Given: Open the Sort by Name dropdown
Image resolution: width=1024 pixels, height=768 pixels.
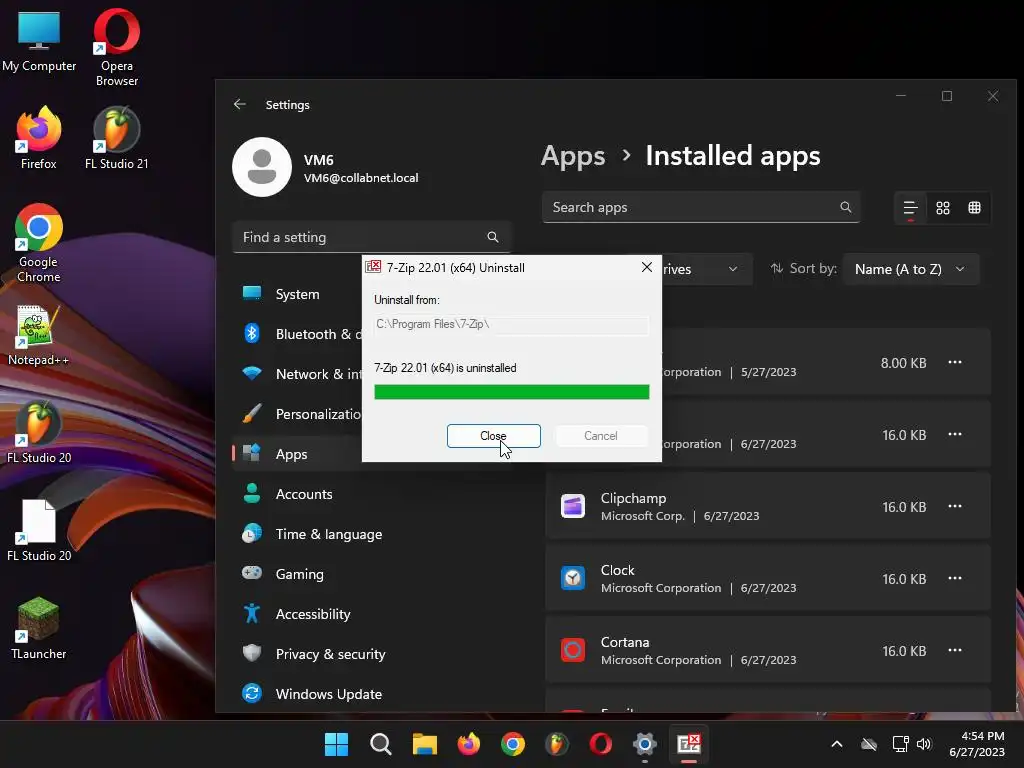Looking at the screenshot, I should tap(910, 269).
